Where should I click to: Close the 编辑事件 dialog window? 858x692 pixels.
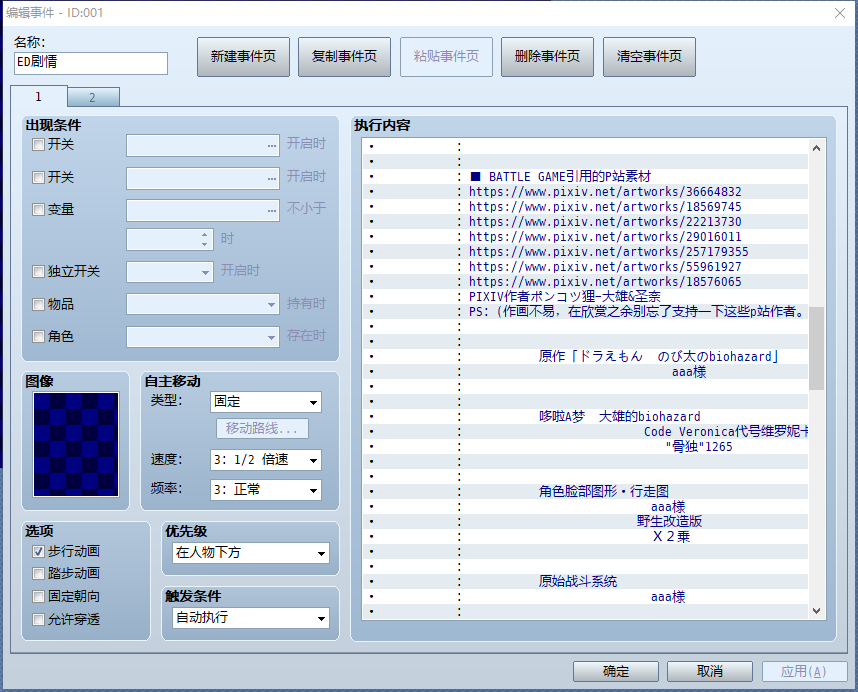point(840,13)
